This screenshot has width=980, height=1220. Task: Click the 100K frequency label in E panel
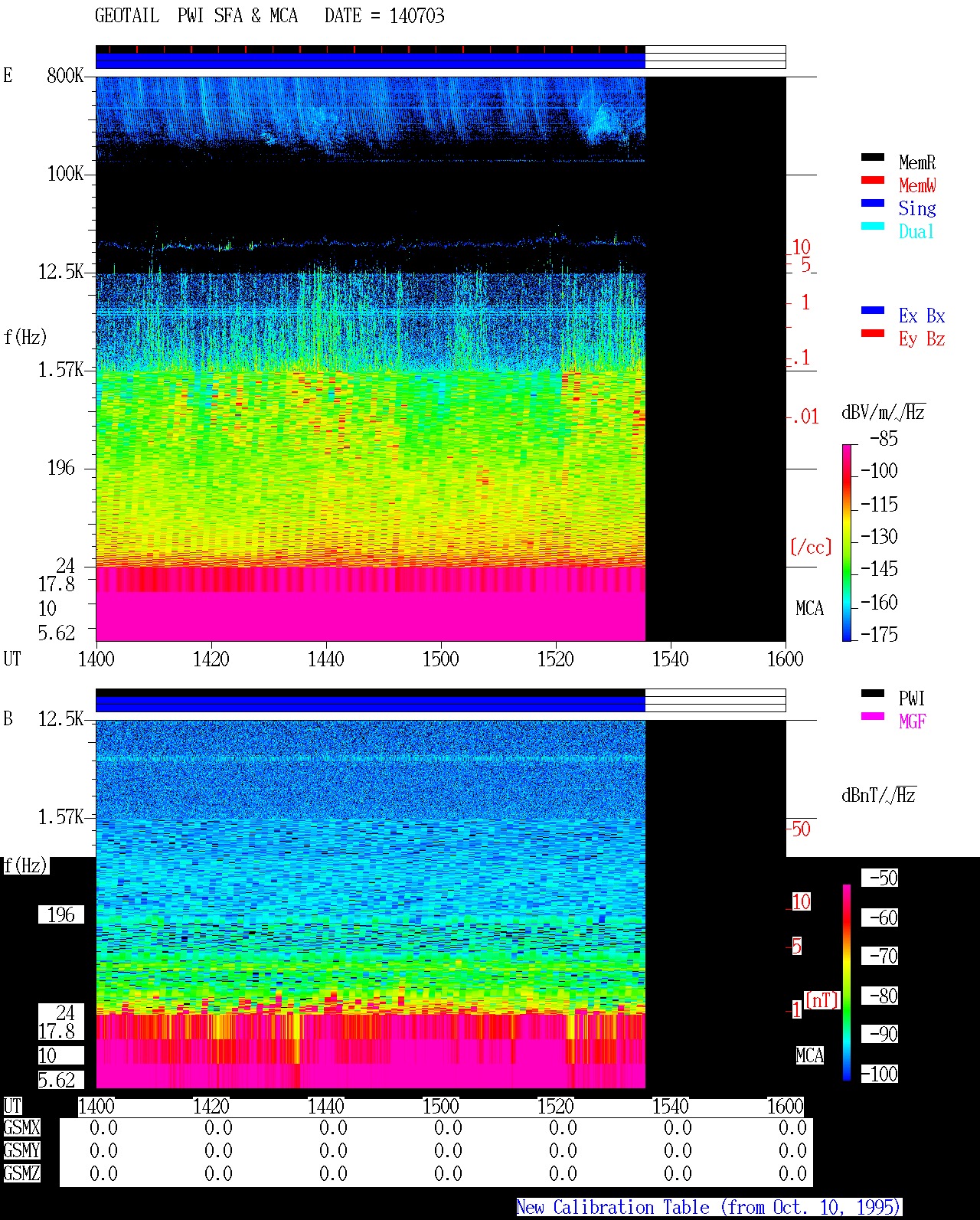tap(65, 174)
